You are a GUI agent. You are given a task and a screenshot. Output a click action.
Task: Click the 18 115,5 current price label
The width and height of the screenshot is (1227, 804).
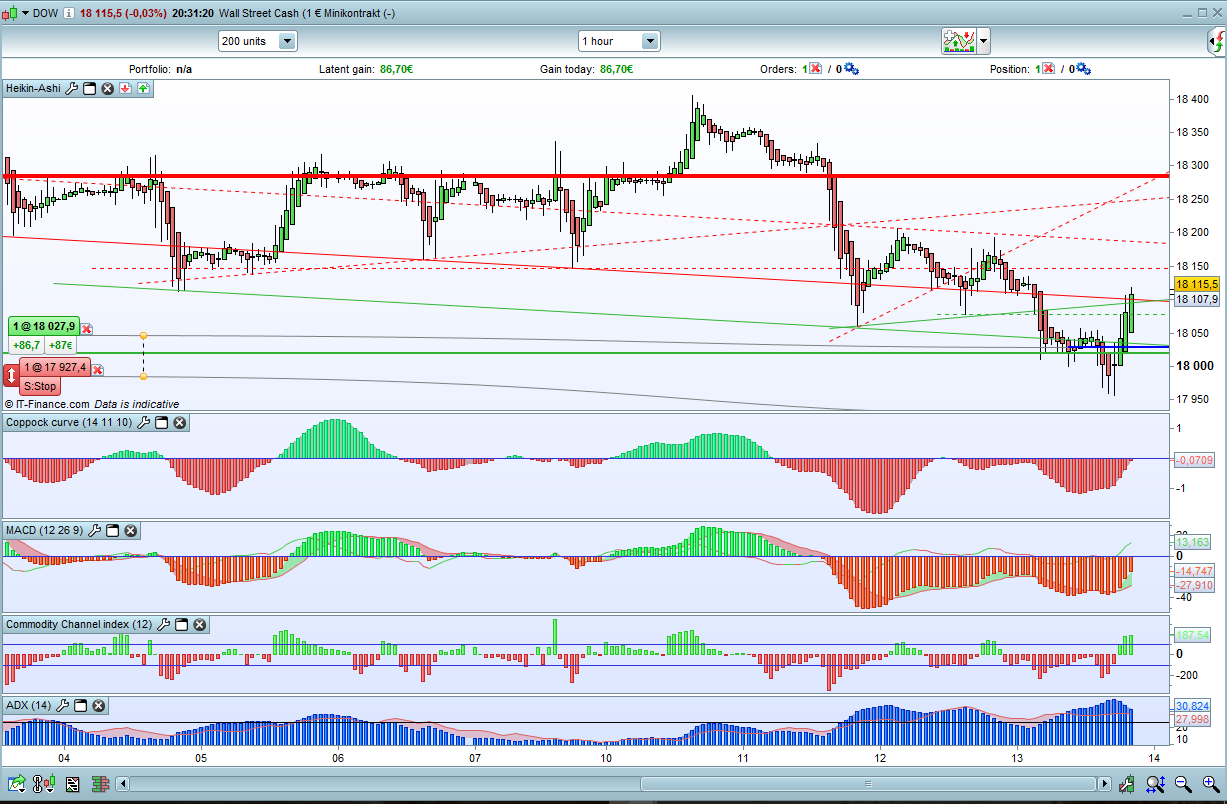pyautogui.click(x=1197, y=284)
